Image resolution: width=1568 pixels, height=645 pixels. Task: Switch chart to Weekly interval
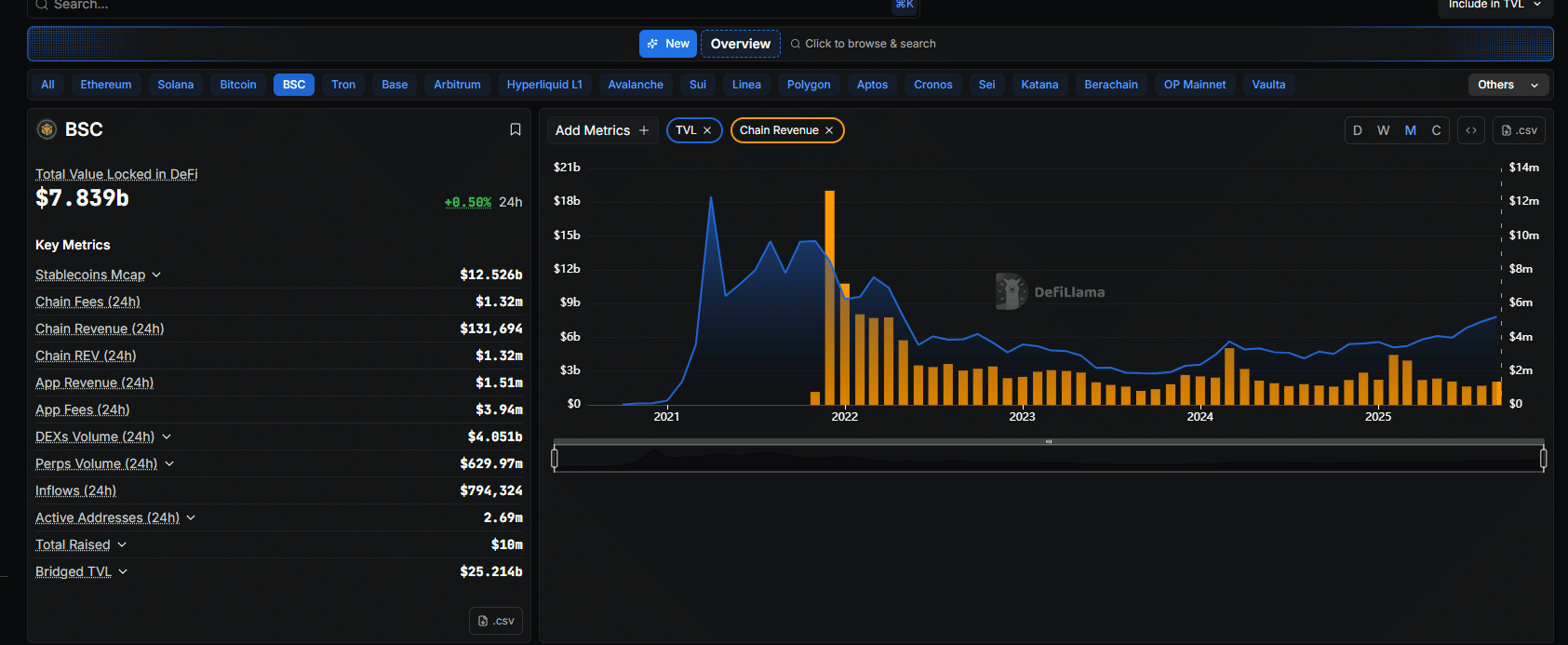(x=1384, y=130)
